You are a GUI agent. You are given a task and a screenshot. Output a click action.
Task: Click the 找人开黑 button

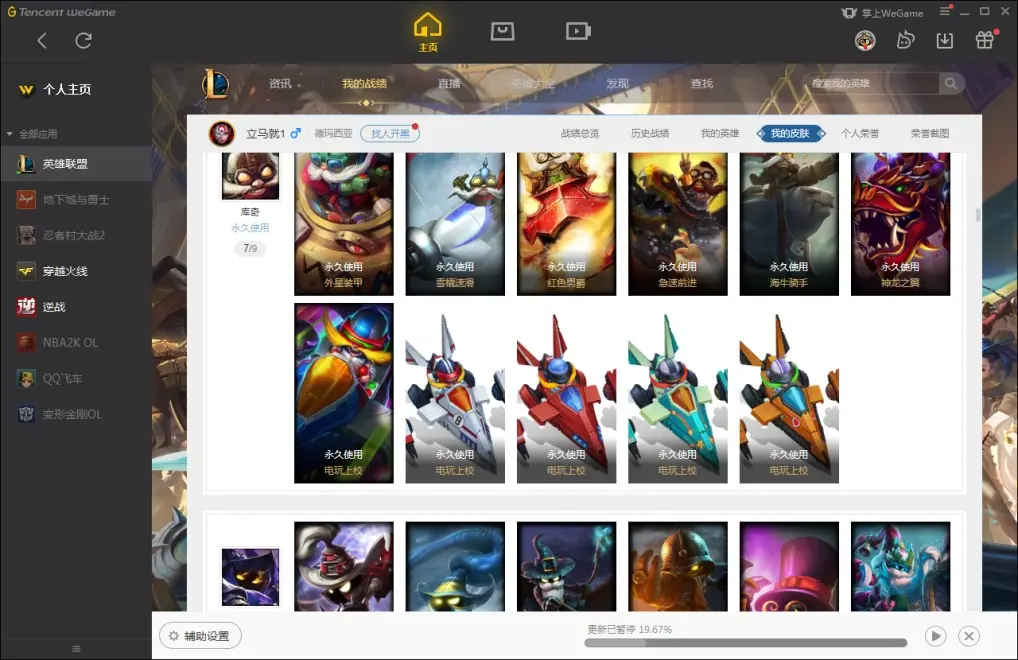click(390, 134)
